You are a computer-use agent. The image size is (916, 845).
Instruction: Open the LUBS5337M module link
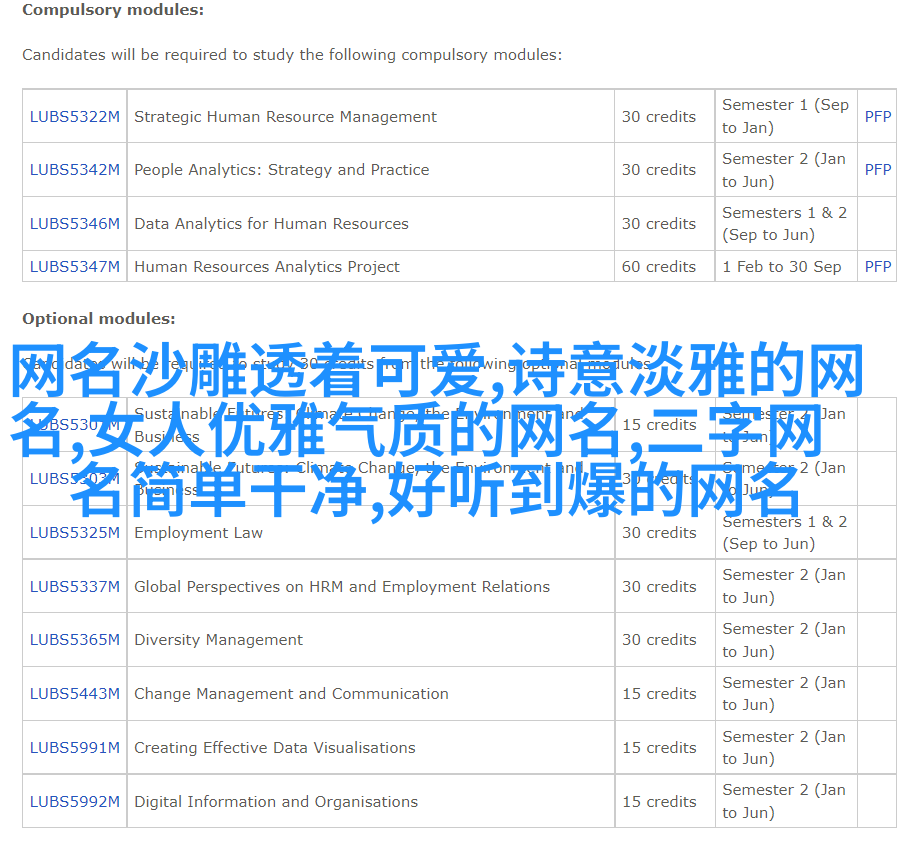tap(75, 587)
